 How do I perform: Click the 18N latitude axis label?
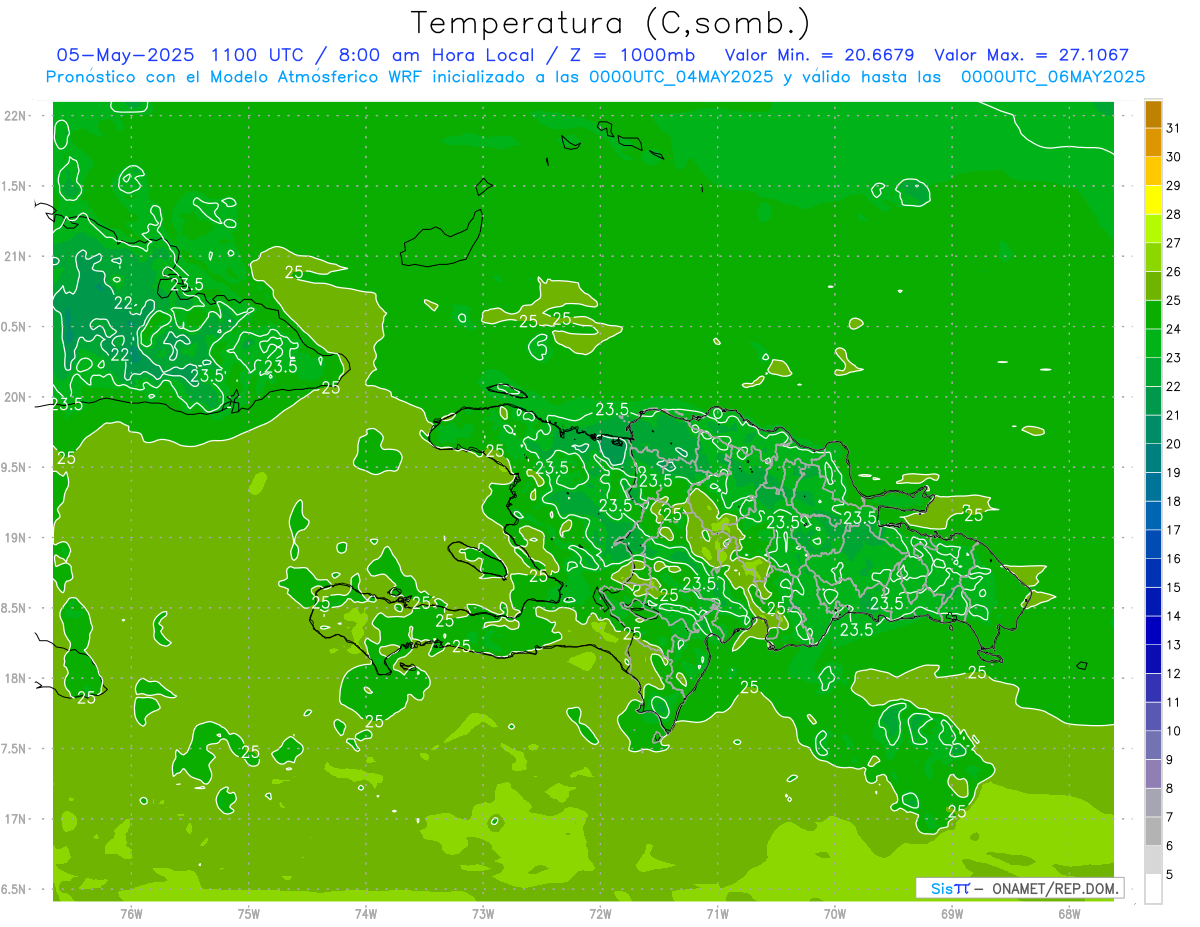[x=15, y=679]
